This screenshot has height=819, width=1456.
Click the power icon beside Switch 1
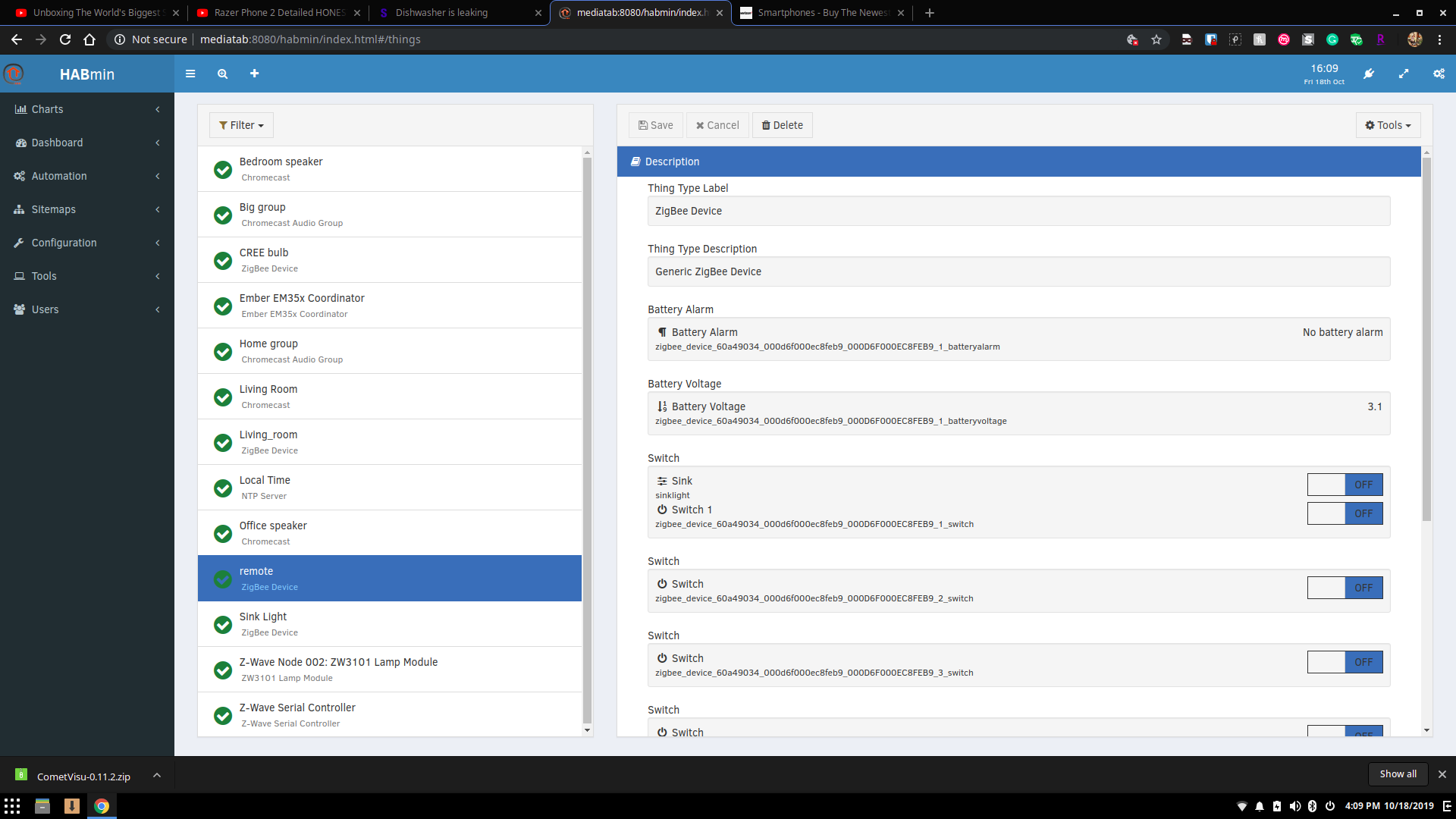[x=662, y=510]
